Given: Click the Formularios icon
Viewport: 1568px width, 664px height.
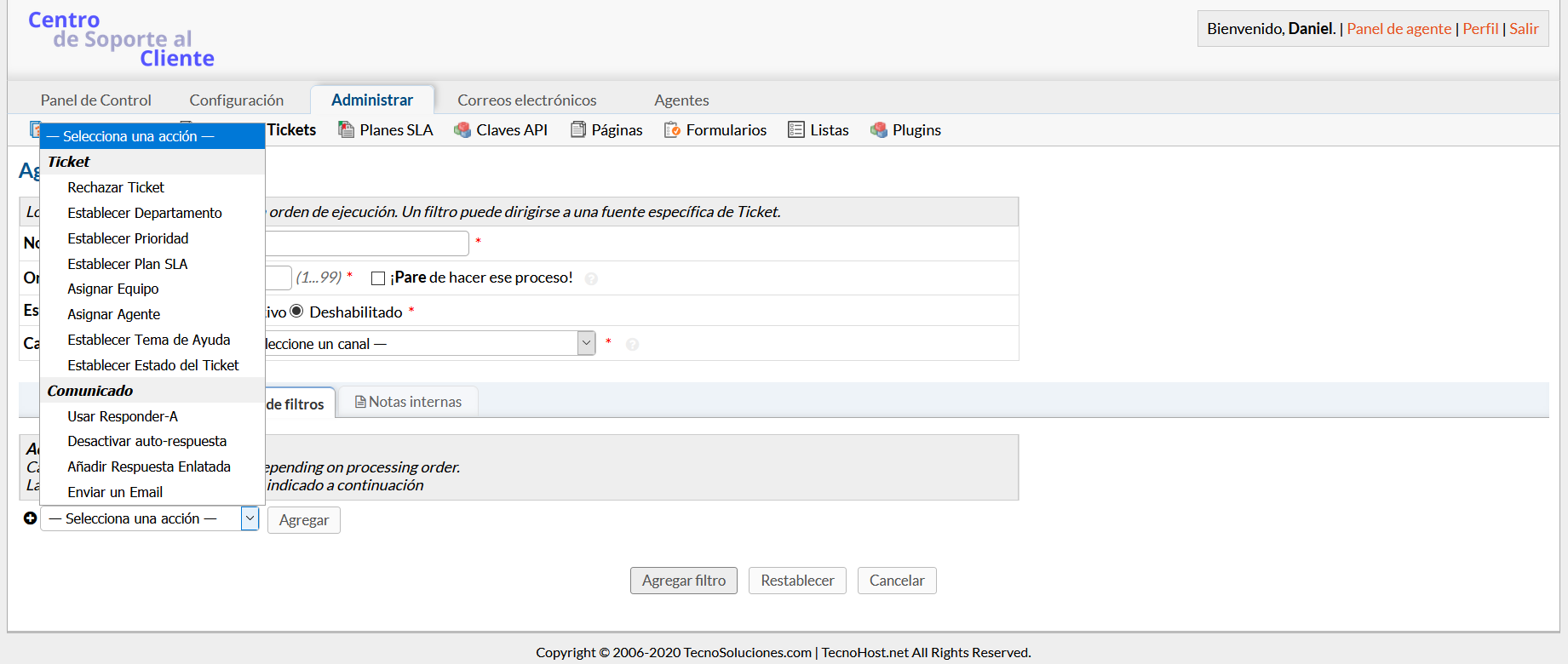Looking at the screenshot, I should tap(672, 130).
